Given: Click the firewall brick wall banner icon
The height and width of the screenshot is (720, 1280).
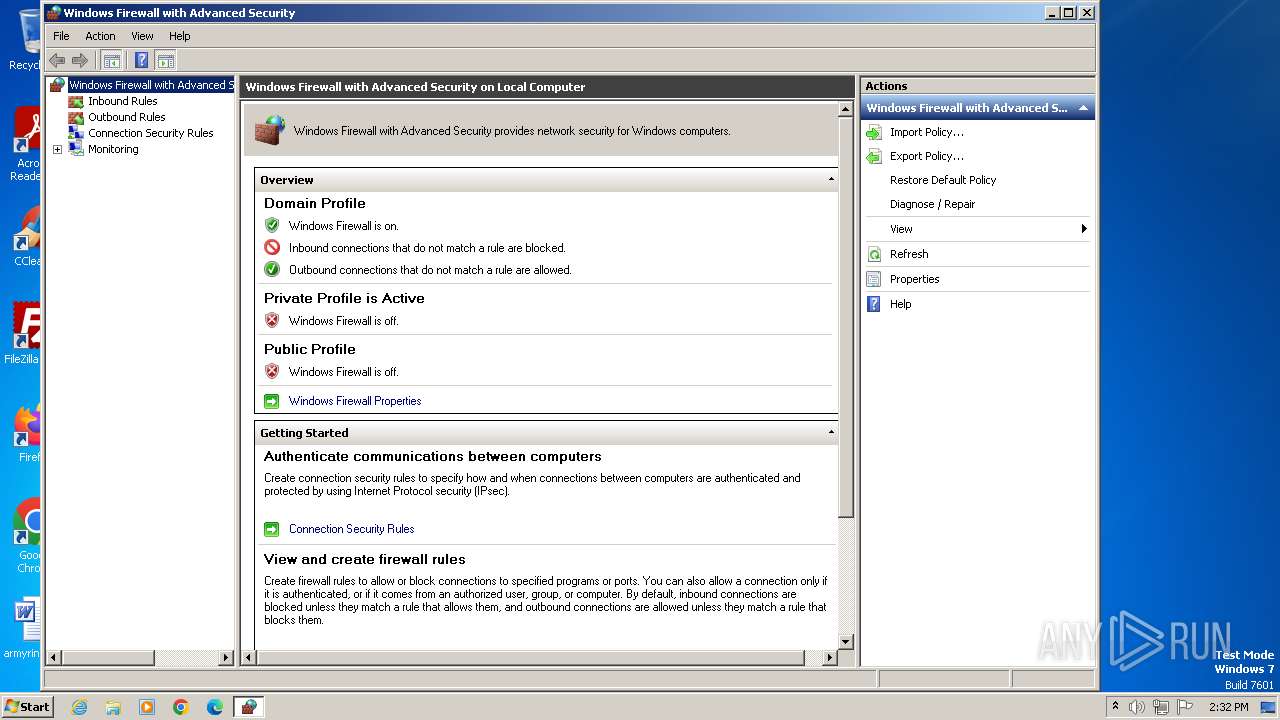Looking at the screenshot, I should (x=269, y=130).
